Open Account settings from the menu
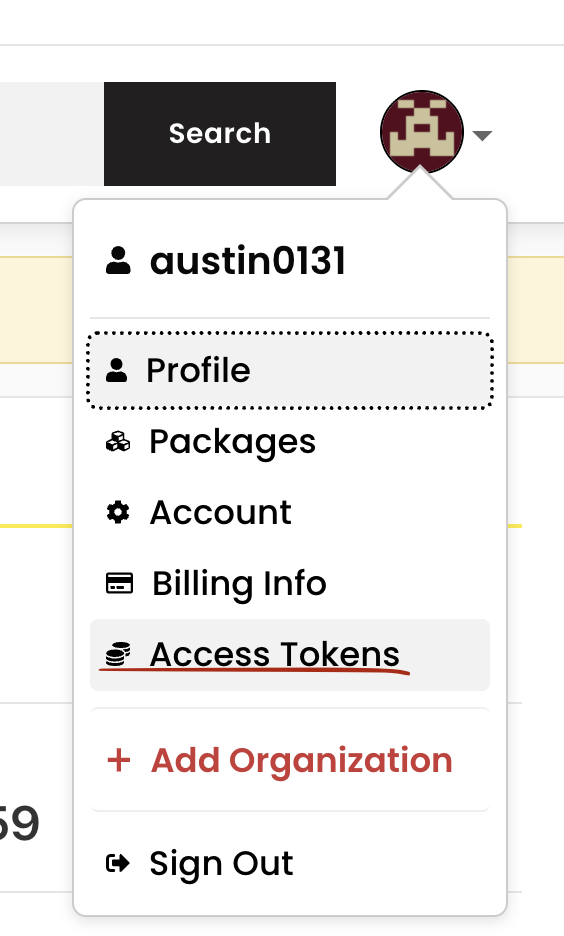 tap(290, 512)
